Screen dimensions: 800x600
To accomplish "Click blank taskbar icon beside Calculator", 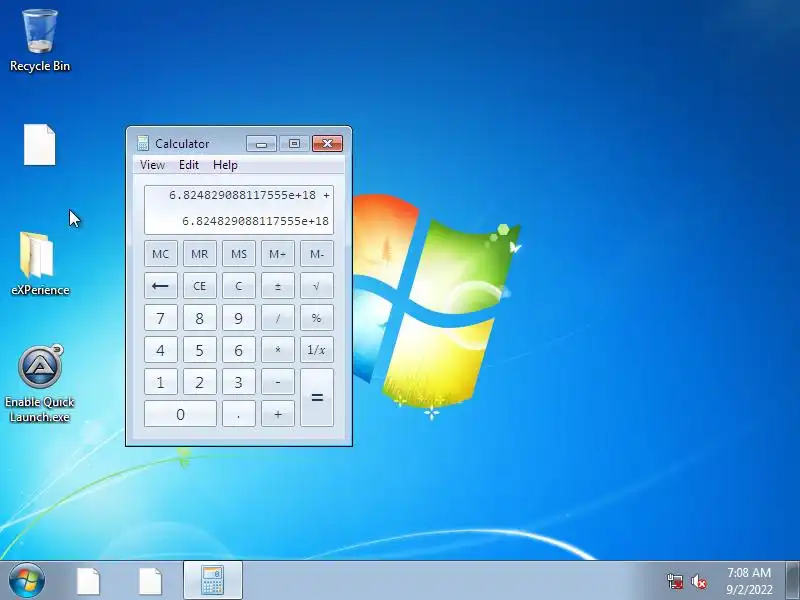I will click(151, 581).
